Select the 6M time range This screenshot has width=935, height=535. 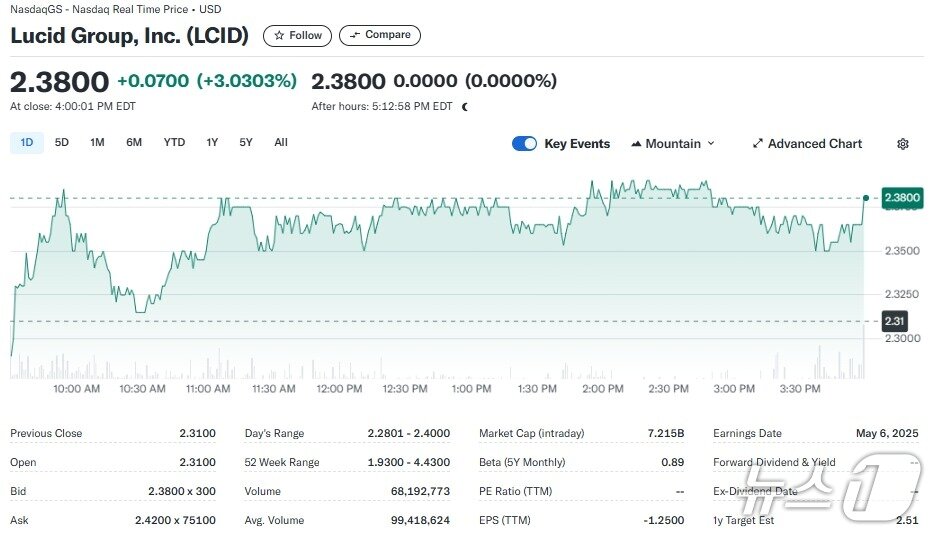pyautogui.click(x=134, y=143)
